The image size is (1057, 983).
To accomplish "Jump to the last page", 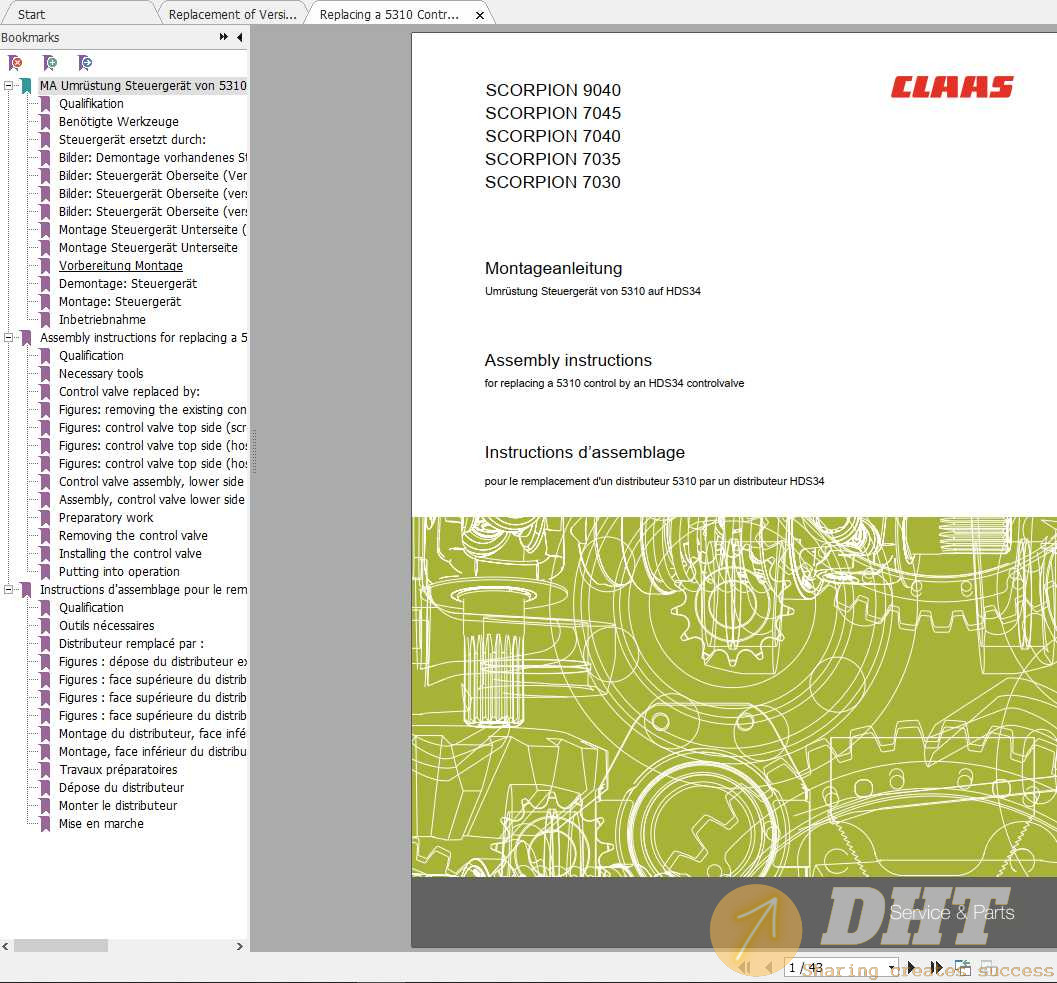I will 936,967.
